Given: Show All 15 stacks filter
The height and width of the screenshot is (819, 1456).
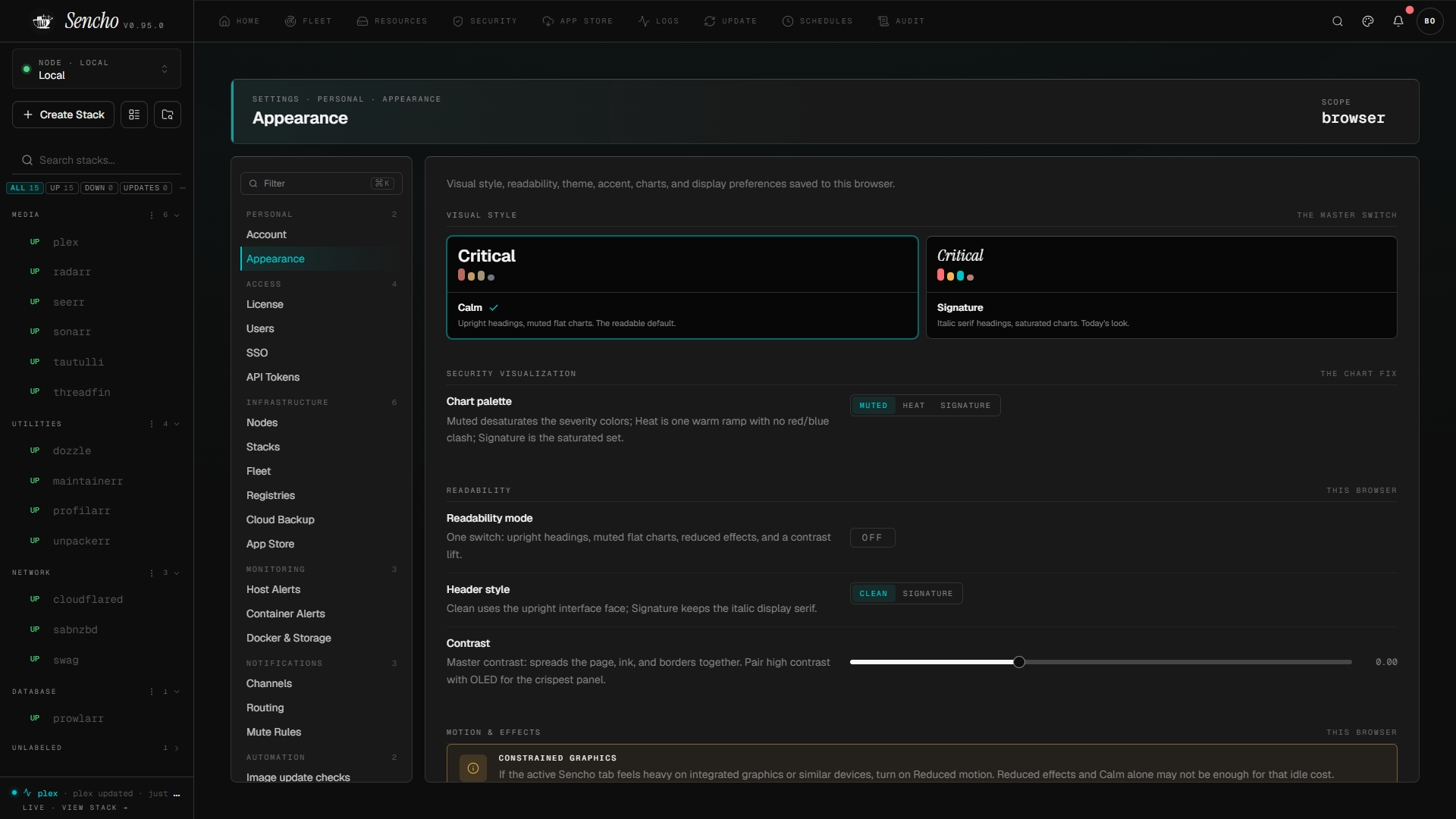Looking at the screenshot, I should pos(24,188).
